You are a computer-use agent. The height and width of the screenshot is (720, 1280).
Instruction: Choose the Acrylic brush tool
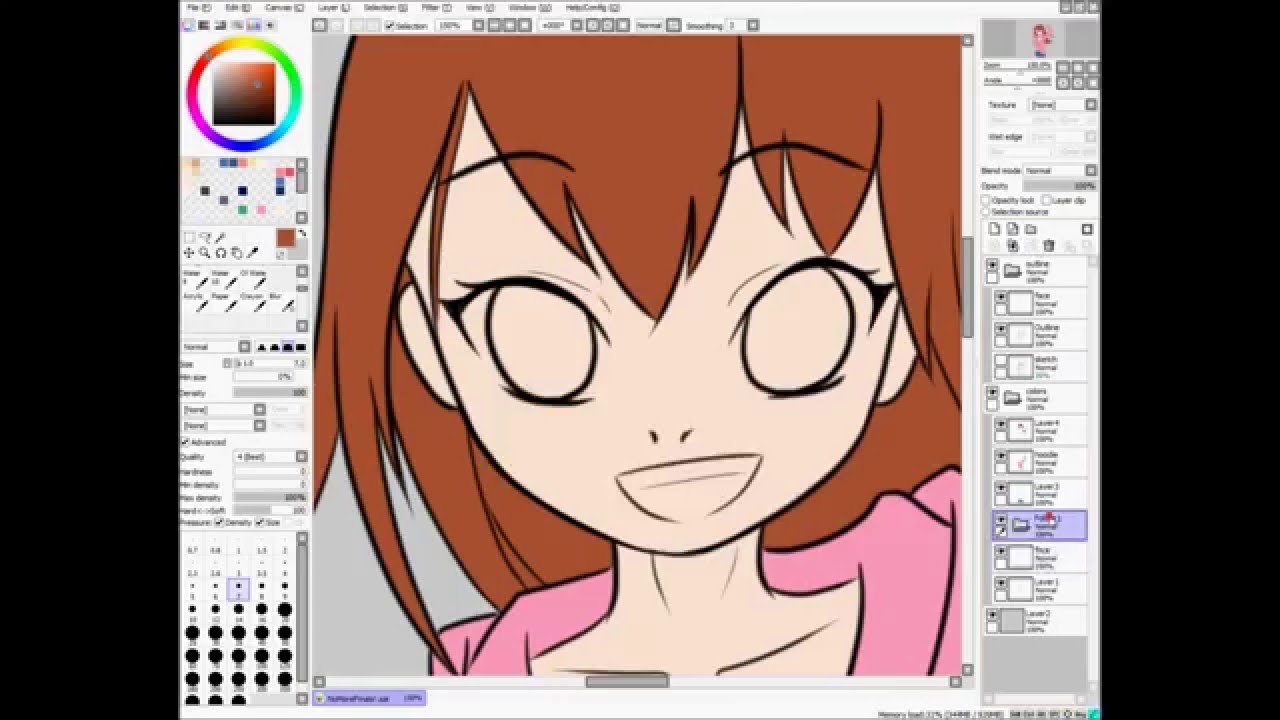click(197, 303)
